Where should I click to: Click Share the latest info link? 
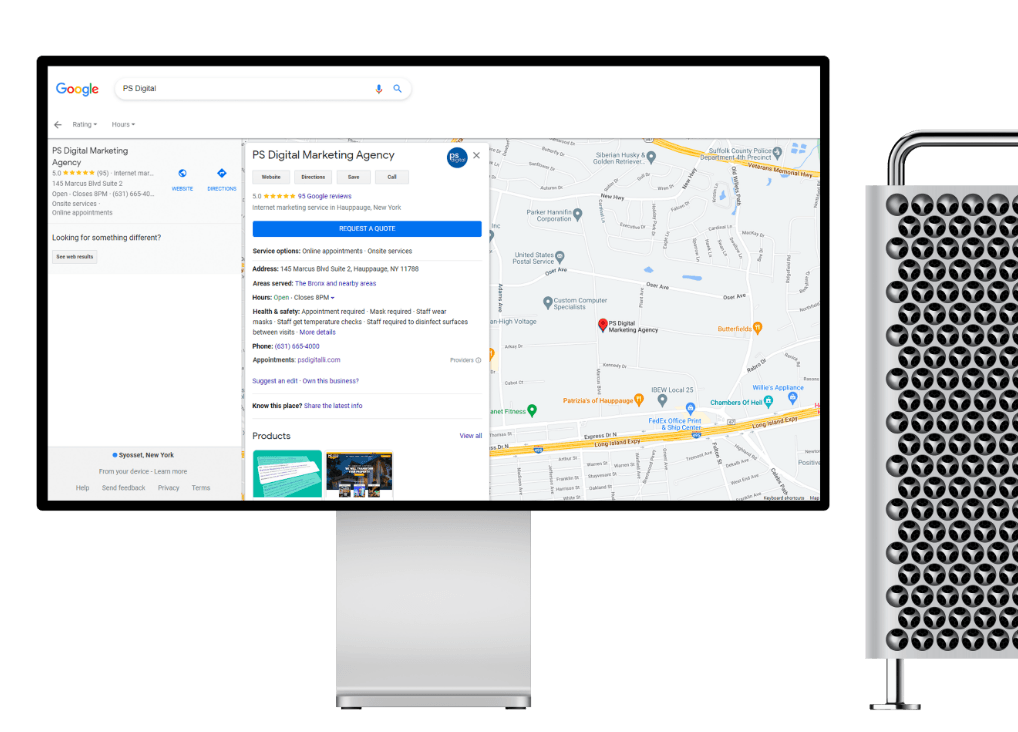coord(333,406)
